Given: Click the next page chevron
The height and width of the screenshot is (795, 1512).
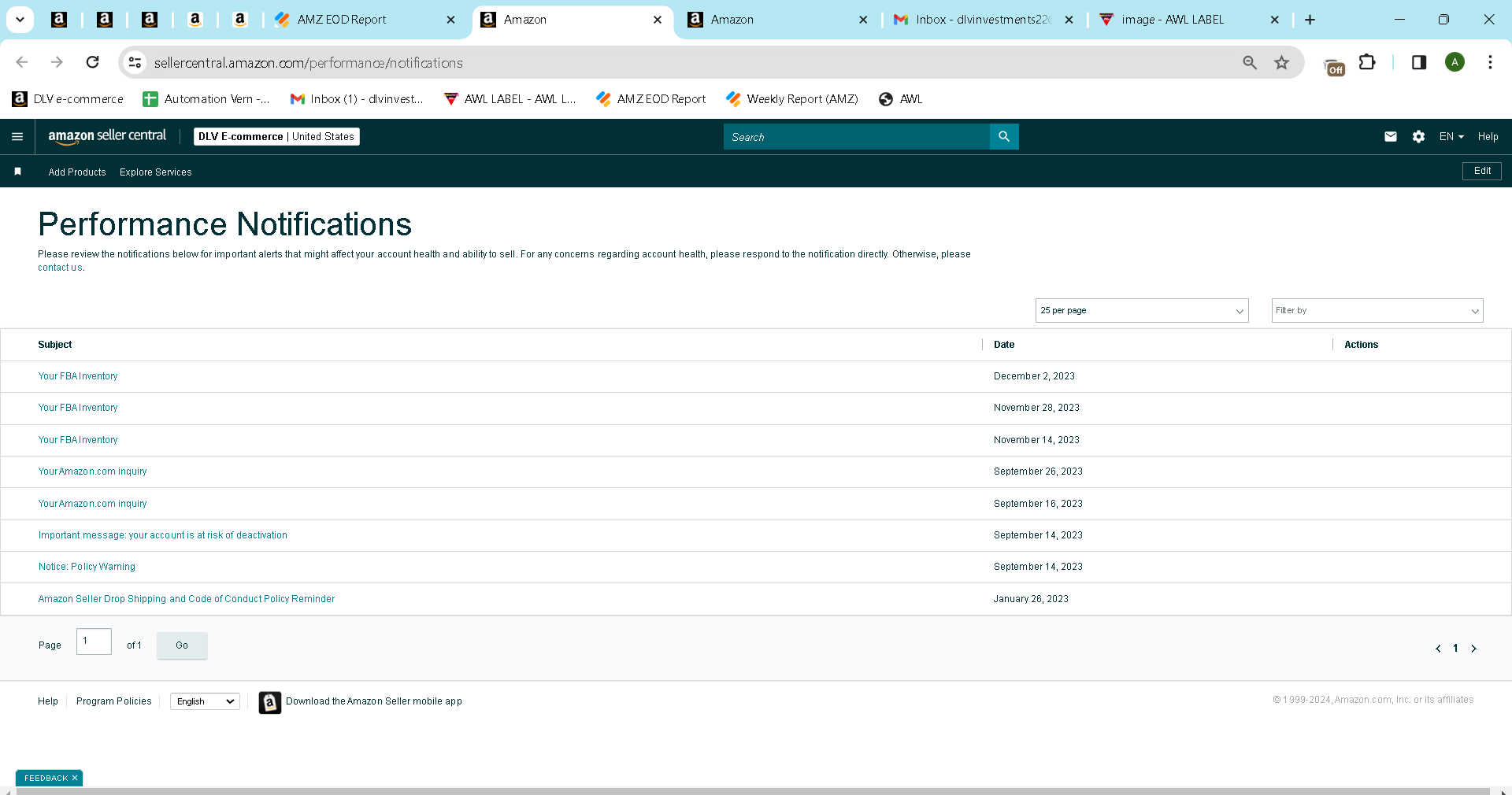Looking at the screenshot, I should (1473, 649).
